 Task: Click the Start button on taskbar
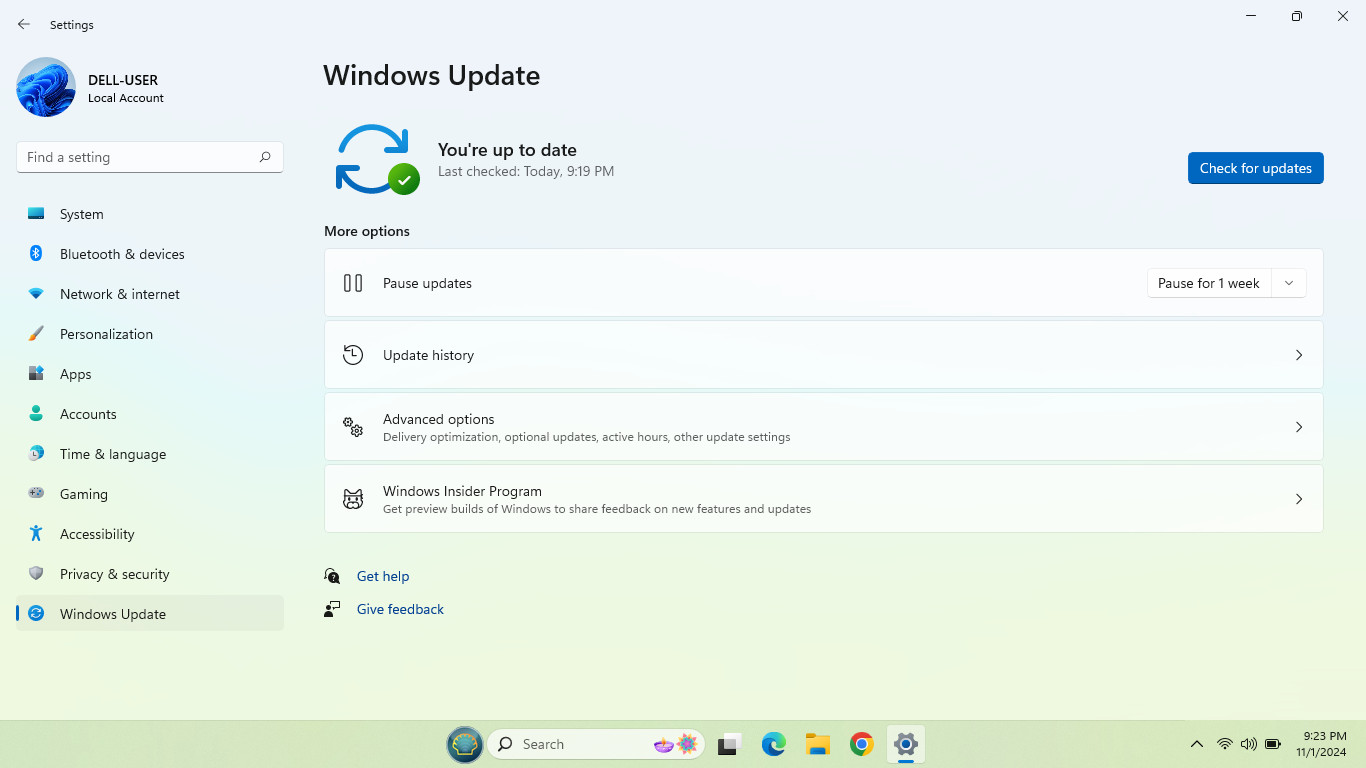(x=465, y=744)
